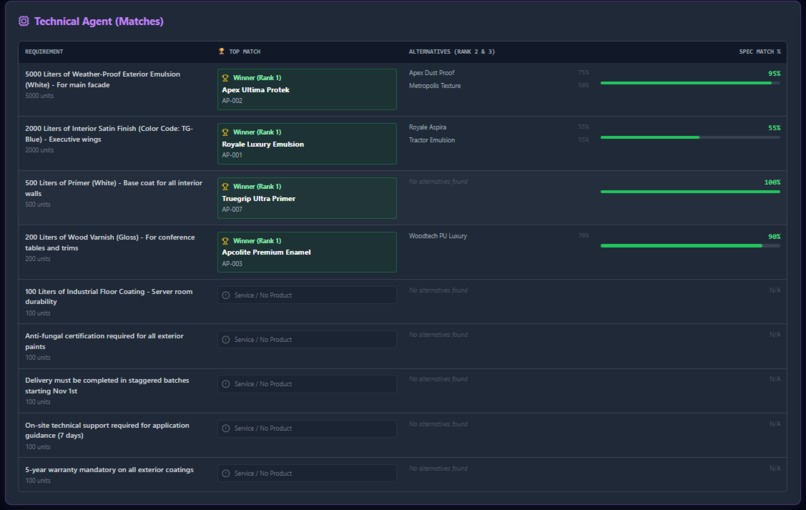806x510 pixels.
Task: Click the Wood Varnish (Gloss) requirement text
Action: pyautogui.click(x=110, y=243)
